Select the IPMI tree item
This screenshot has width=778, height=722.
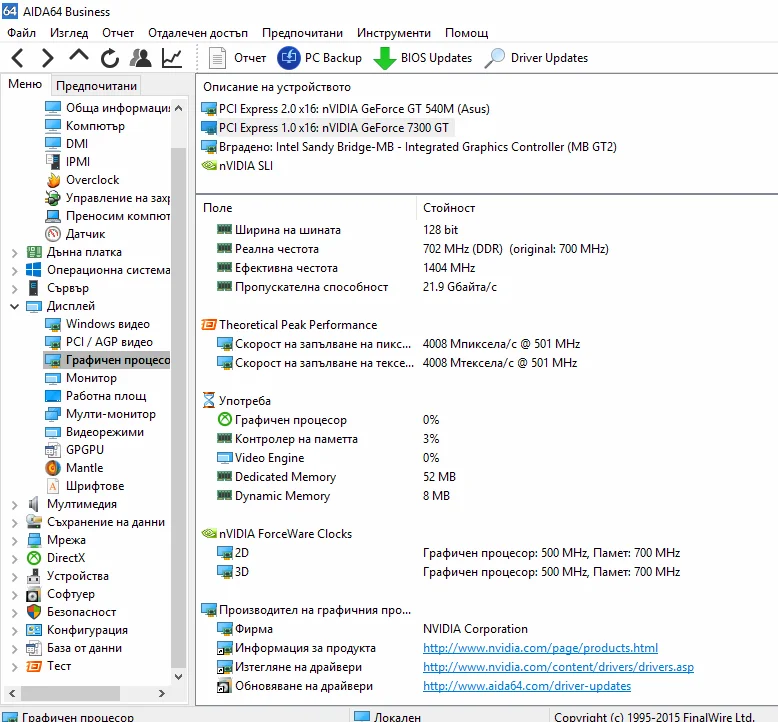(x=67, y=162)
